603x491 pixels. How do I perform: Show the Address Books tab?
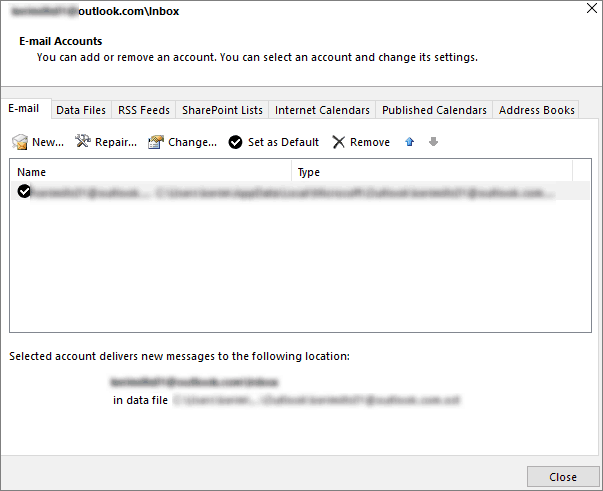536,110
